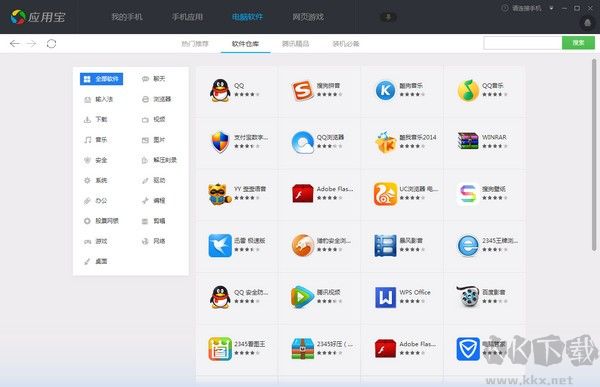
Task: Open the notification bell icon
Action: point(588,23)
